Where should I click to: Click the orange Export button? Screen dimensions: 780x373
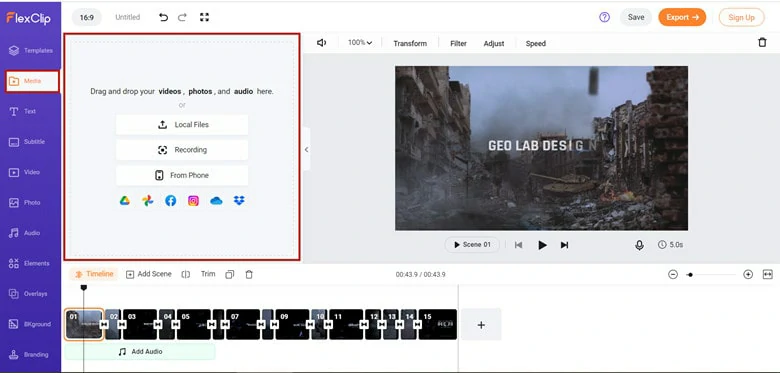682,17
